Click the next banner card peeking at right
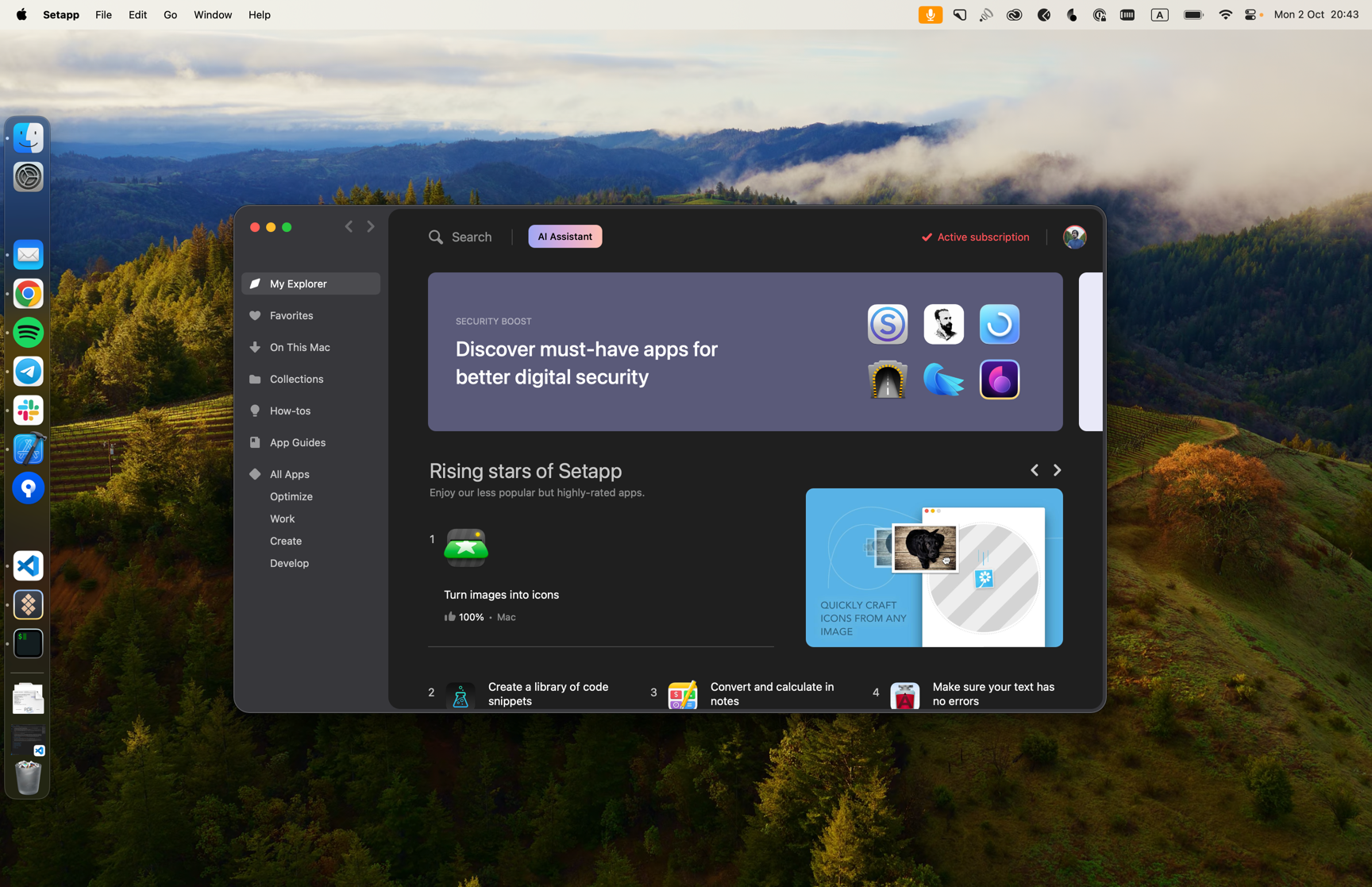 [x=1091, y=352]
